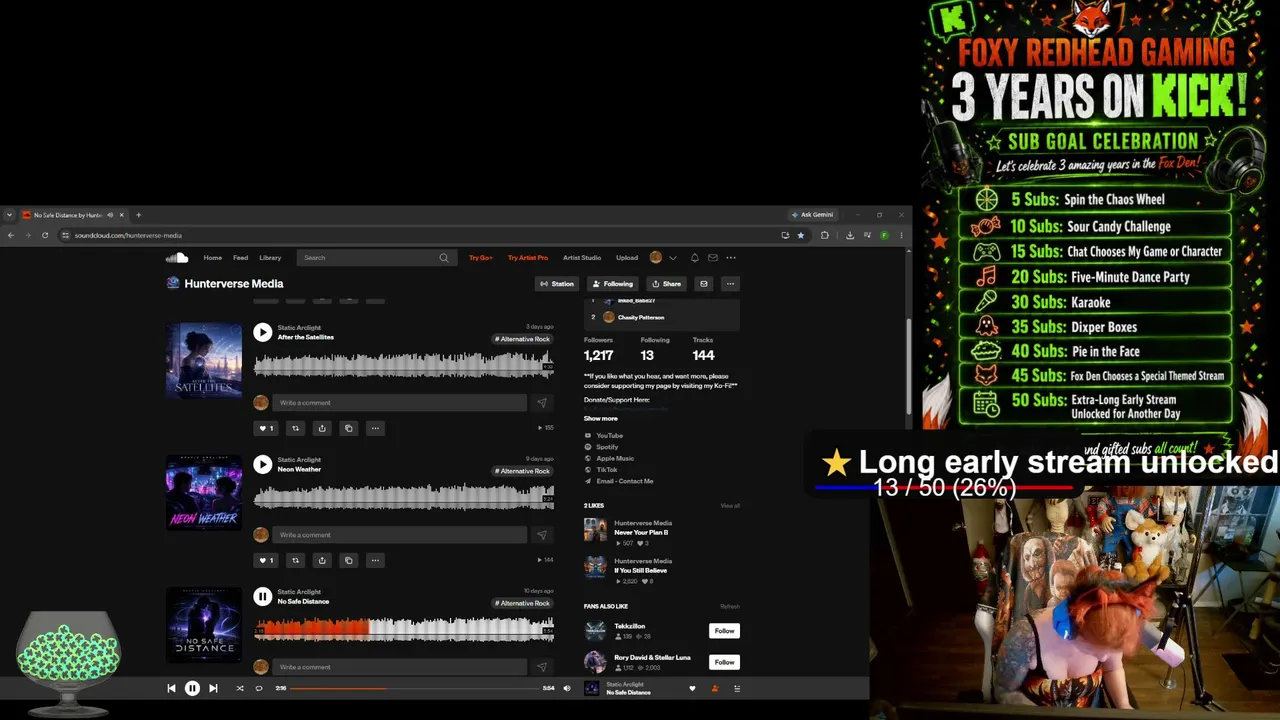Seek in the bottom player progress bar
Image resolution: width=1280 pixels, height=720 pixels.
(415, 688)
